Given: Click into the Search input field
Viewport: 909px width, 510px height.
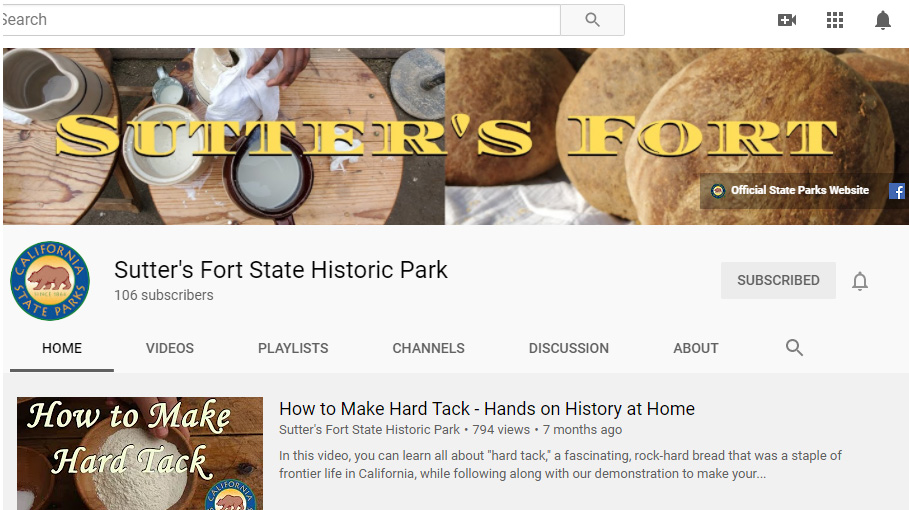Looking at the screenshot, I should [x=281, y=20].
